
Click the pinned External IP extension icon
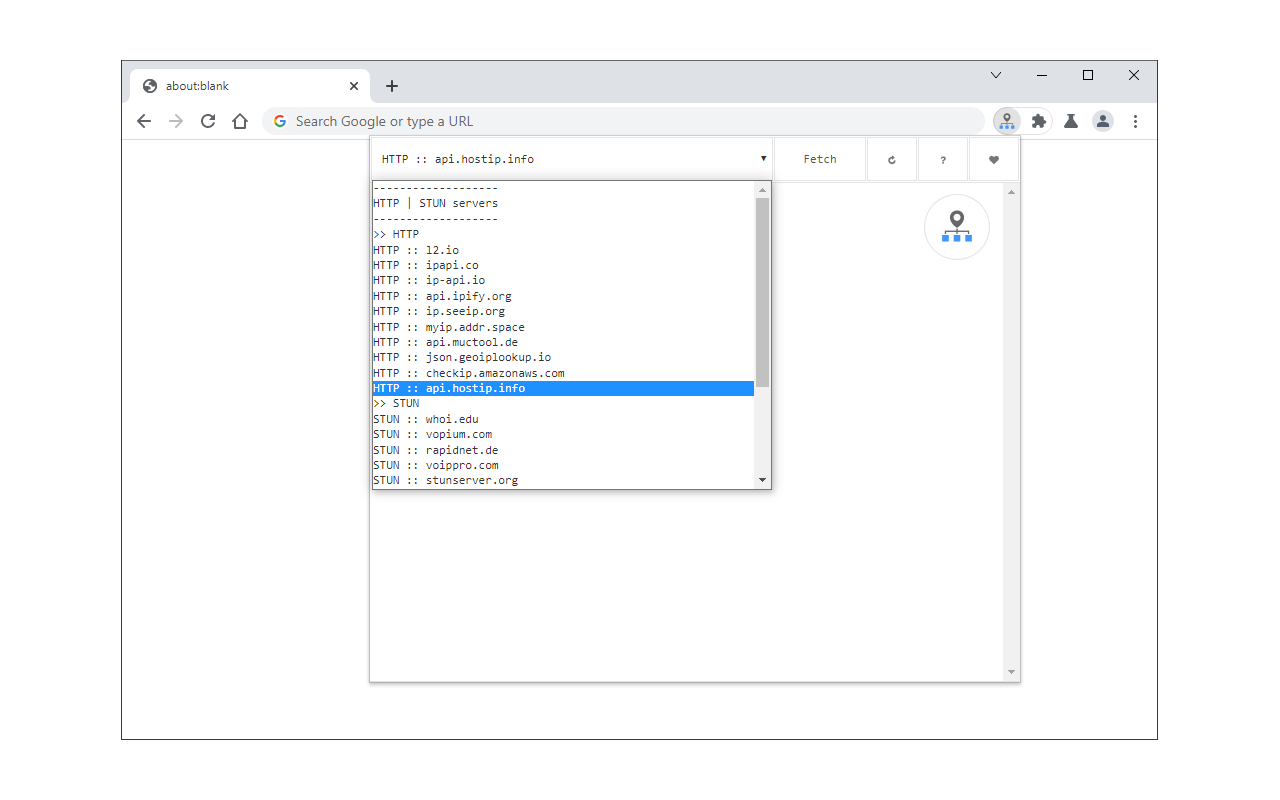1007,120
